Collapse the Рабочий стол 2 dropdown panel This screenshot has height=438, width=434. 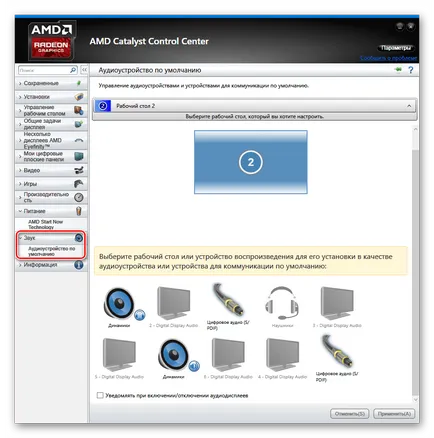pos(409,106)
